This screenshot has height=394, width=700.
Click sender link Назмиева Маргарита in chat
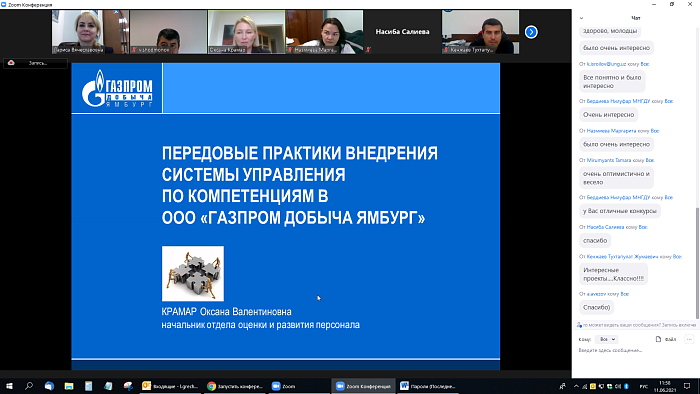tap(611, 131)
